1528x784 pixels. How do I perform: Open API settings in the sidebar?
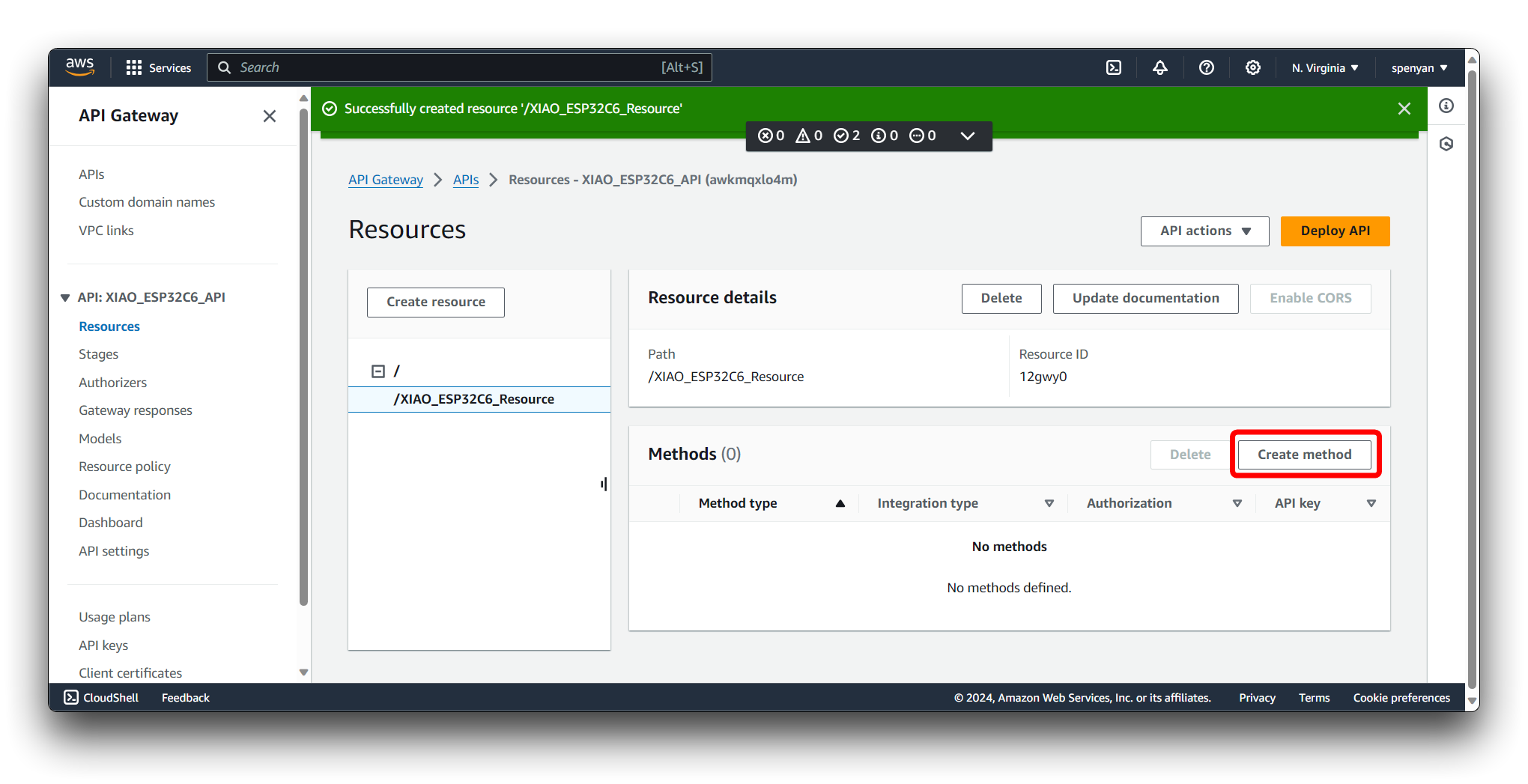point(114,551)
